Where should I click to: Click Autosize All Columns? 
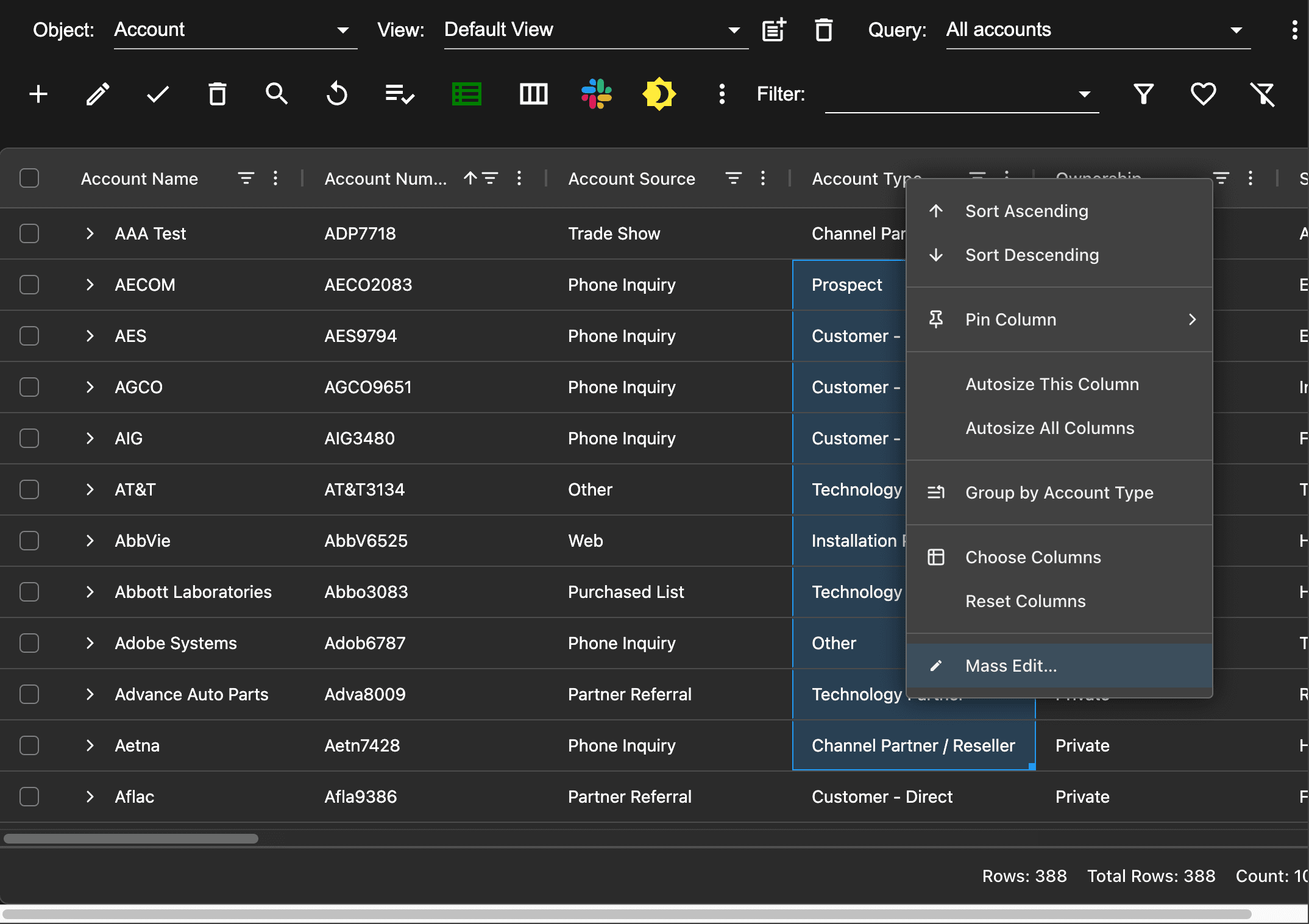1049,428
